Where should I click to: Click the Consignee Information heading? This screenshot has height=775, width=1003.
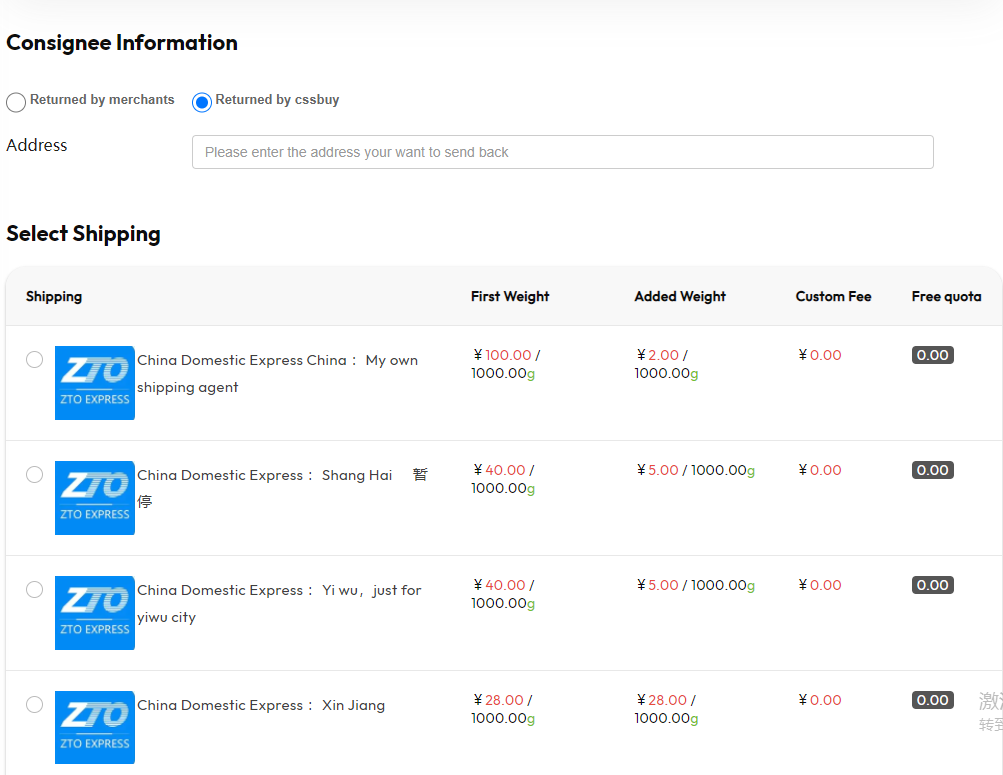(x=122, y=43)
